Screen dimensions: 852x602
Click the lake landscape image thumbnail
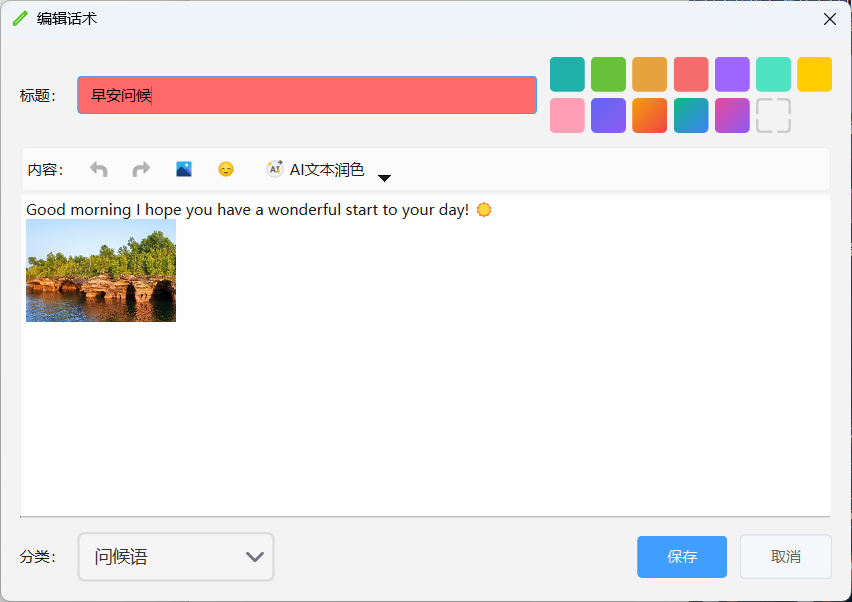click(x=101, y=271)
